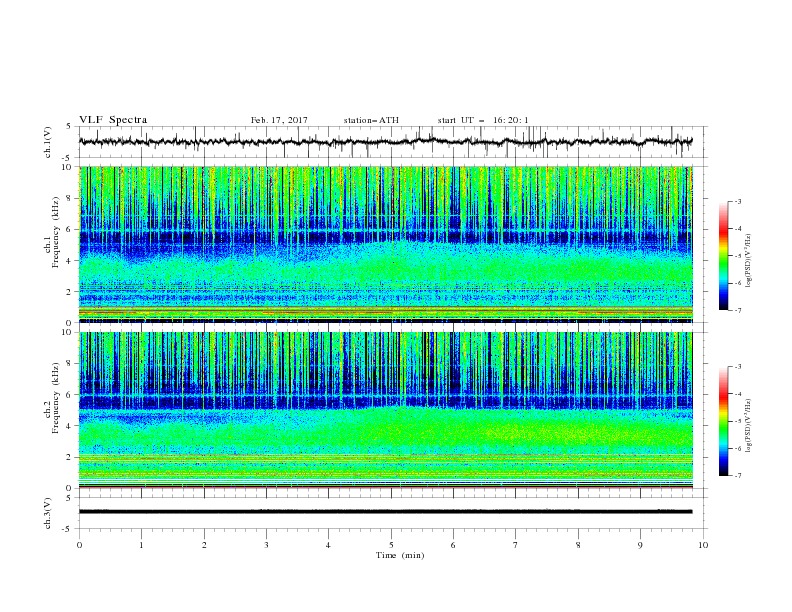Pick the ch.2 spectrogram color bar

(723, 421)
